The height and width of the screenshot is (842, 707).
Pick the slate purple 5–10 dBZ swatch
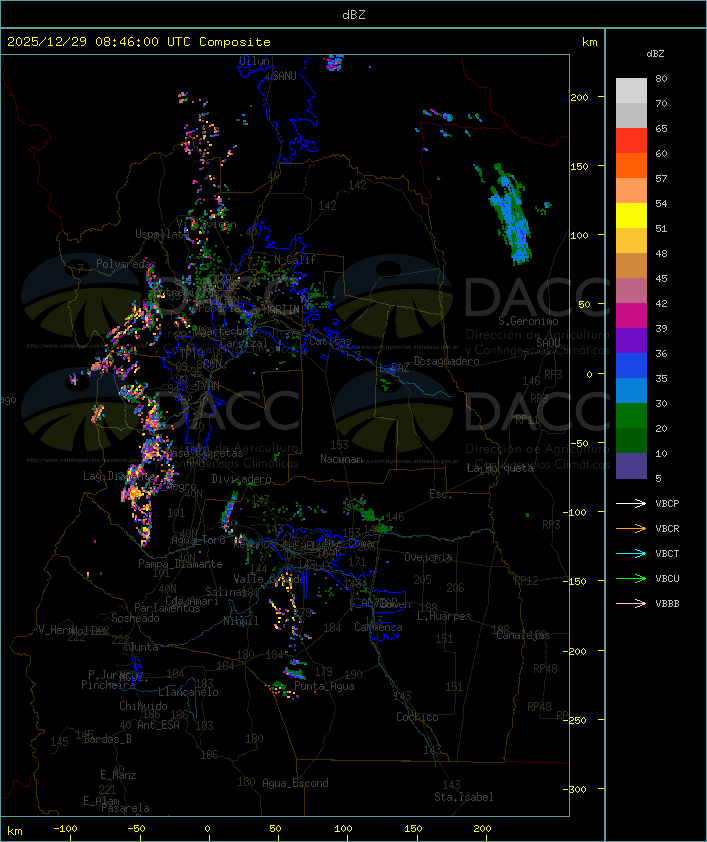click(x=631, y=466)
